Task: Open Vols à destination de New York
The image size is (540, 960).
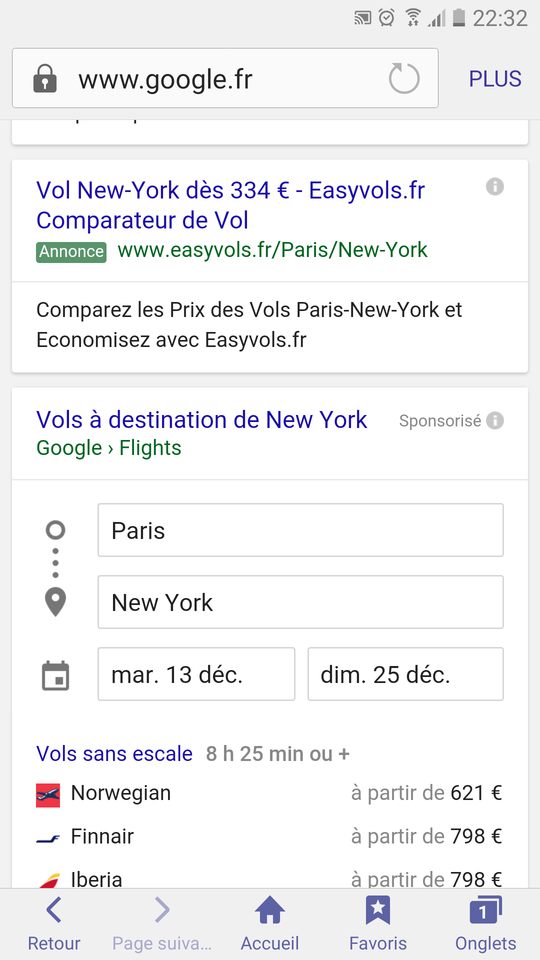Action: pyautogui.click(x=201, y=420)
